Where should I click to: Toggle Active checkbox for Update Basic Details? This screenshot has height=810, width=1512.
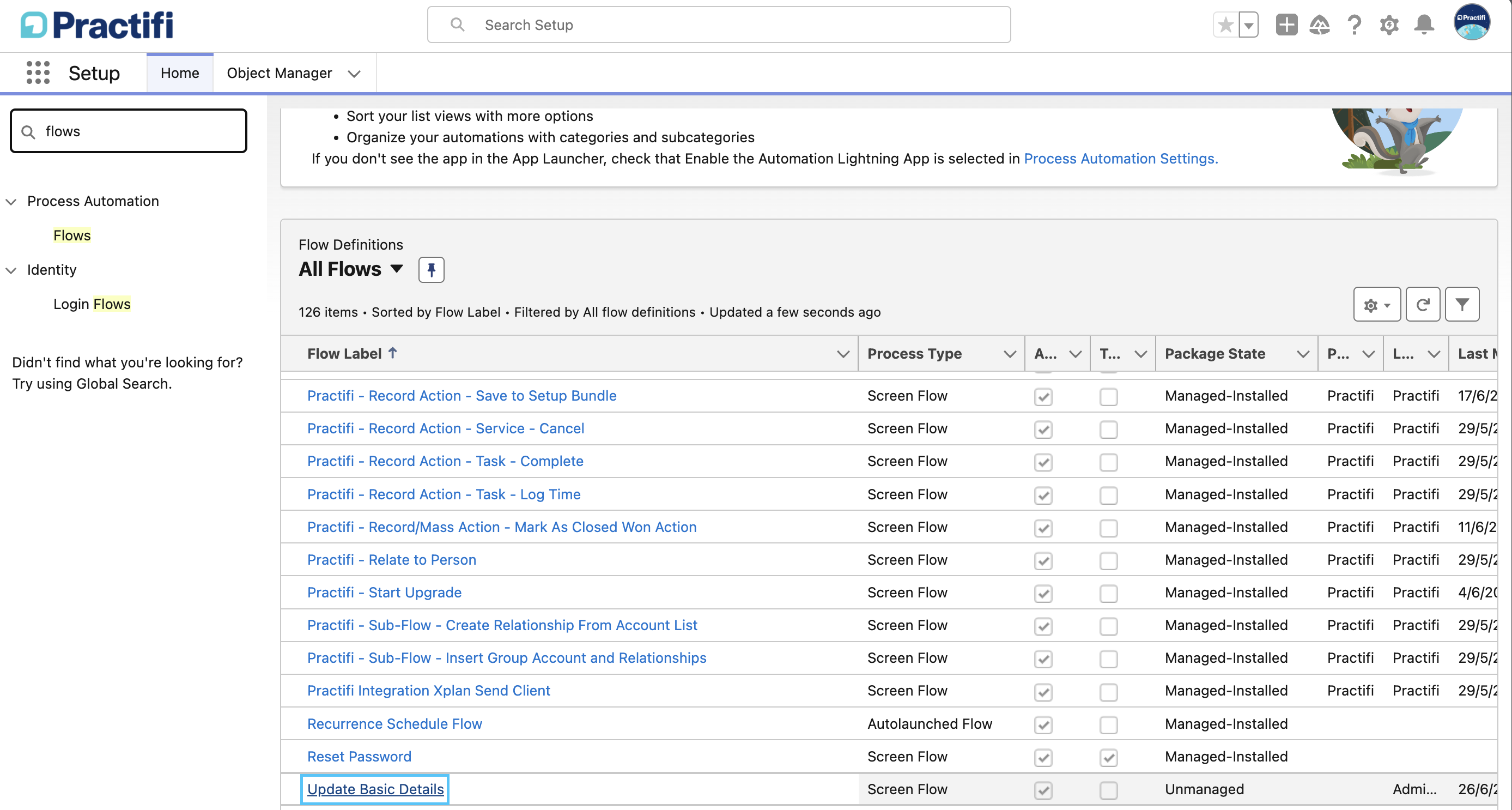pyautogui.click(x=1043, y=790)
